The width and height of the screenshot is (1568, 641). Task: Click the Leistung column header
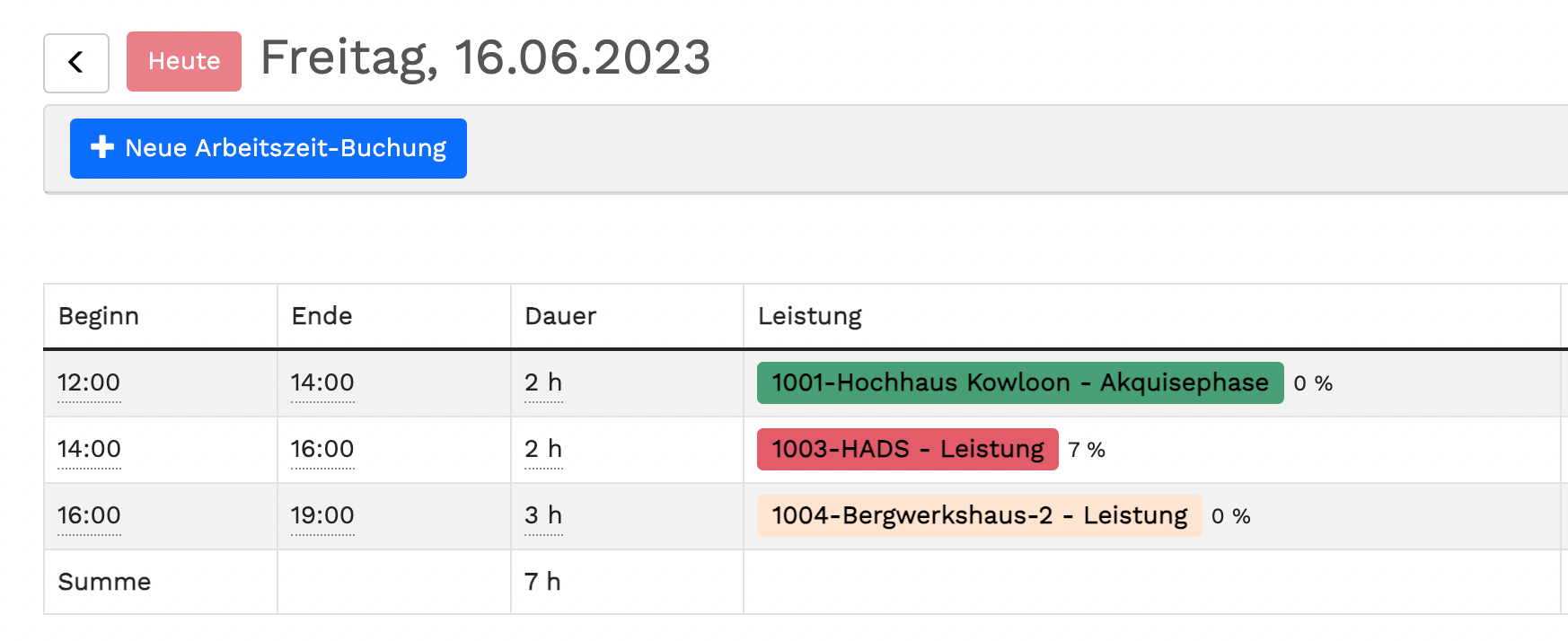[x=809, y=316]
